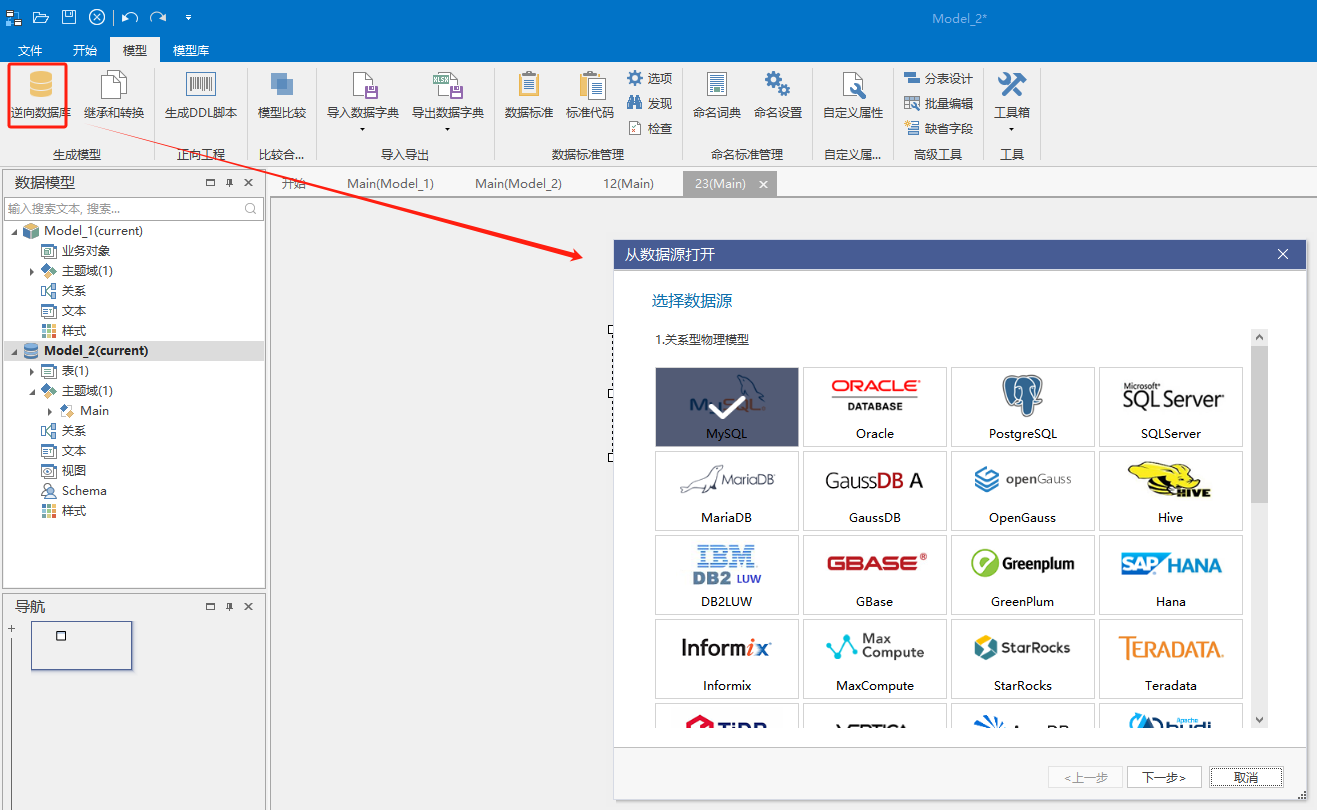
Task: Expand the 表(1) tree node
Action: [x=32, y=371]
